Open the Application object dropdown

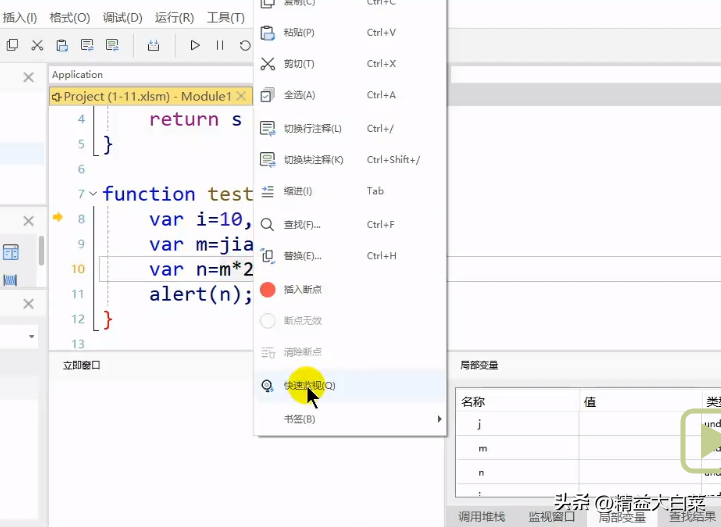[x=151, y=74]
